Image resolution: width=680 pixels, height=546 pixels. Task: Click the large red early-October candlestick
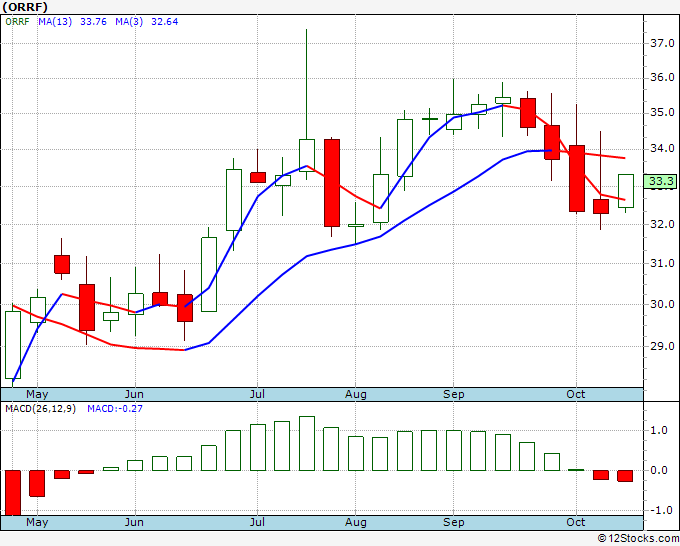pos(577,178)
